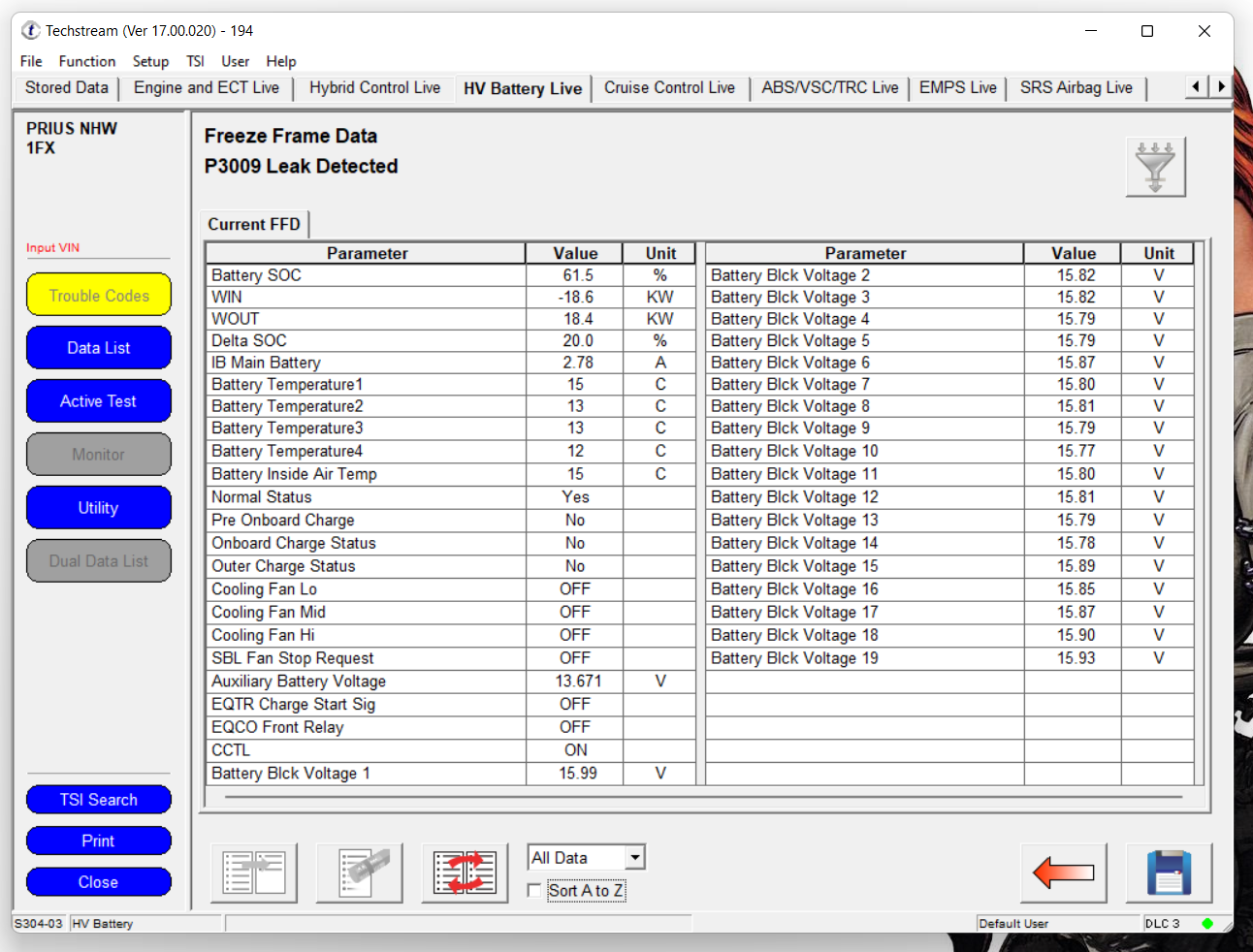This screenshot has width=1253, height=952.
Task: Click the floppy disk save icon
Action: (1169, 873)
